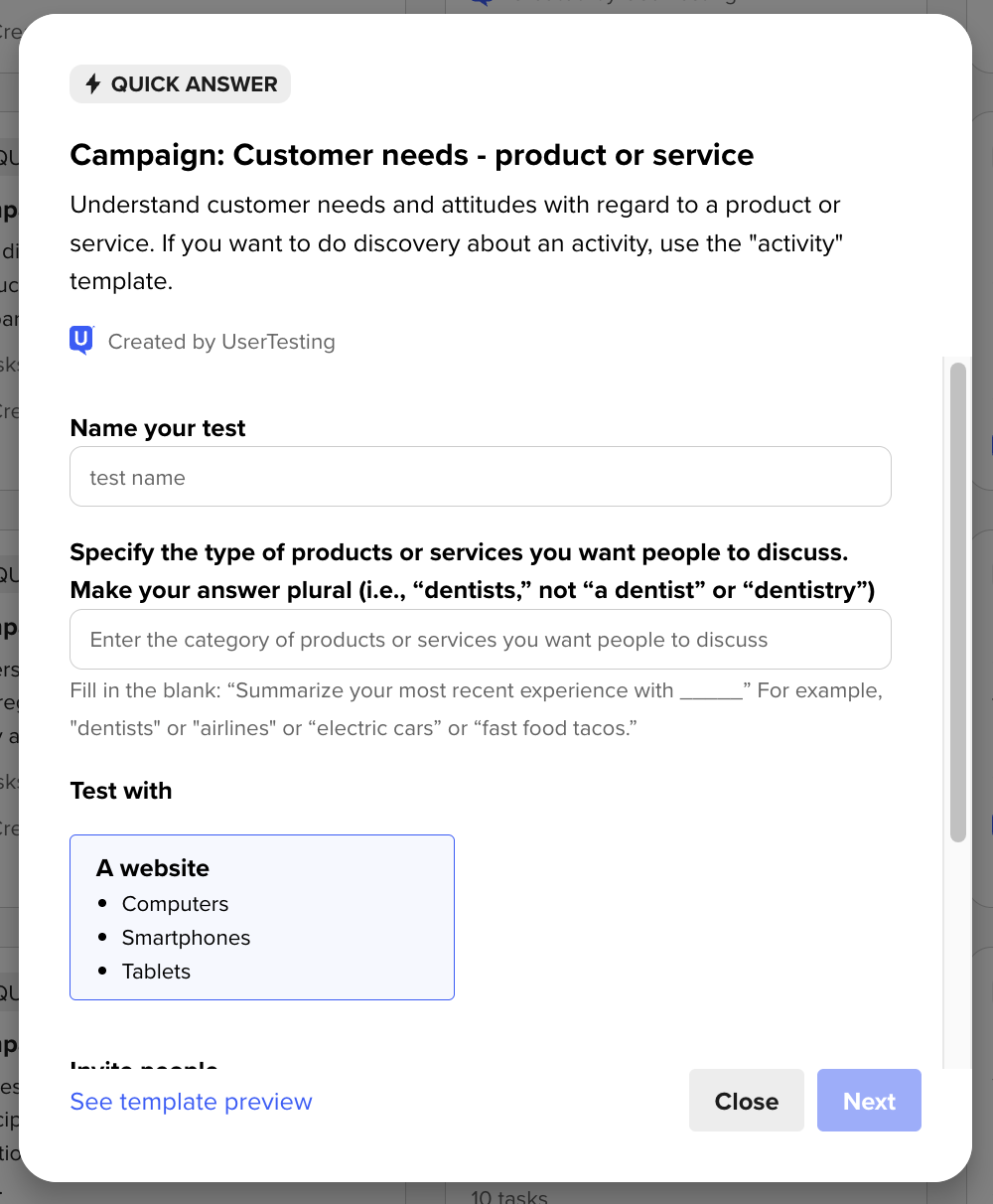Viewport: 993px width, 1204px height.
Task: Click the "Created by UserTesting" text
Action: click(x=221, y=342)
